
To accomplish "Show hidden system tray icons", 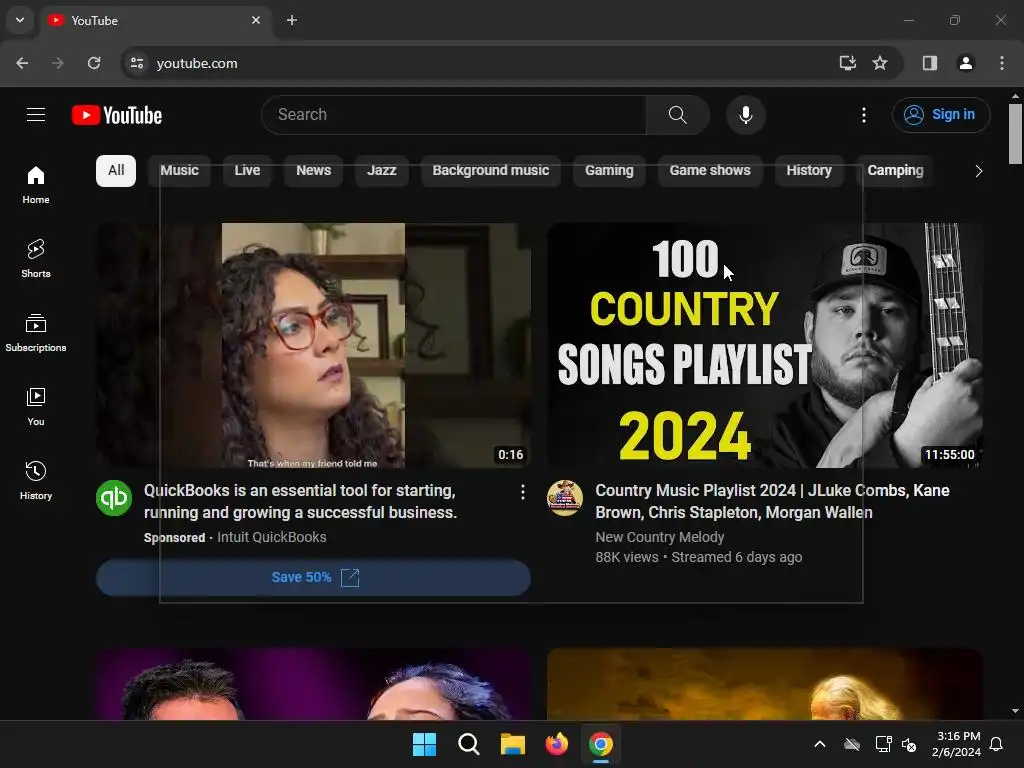I will (820, 744).
